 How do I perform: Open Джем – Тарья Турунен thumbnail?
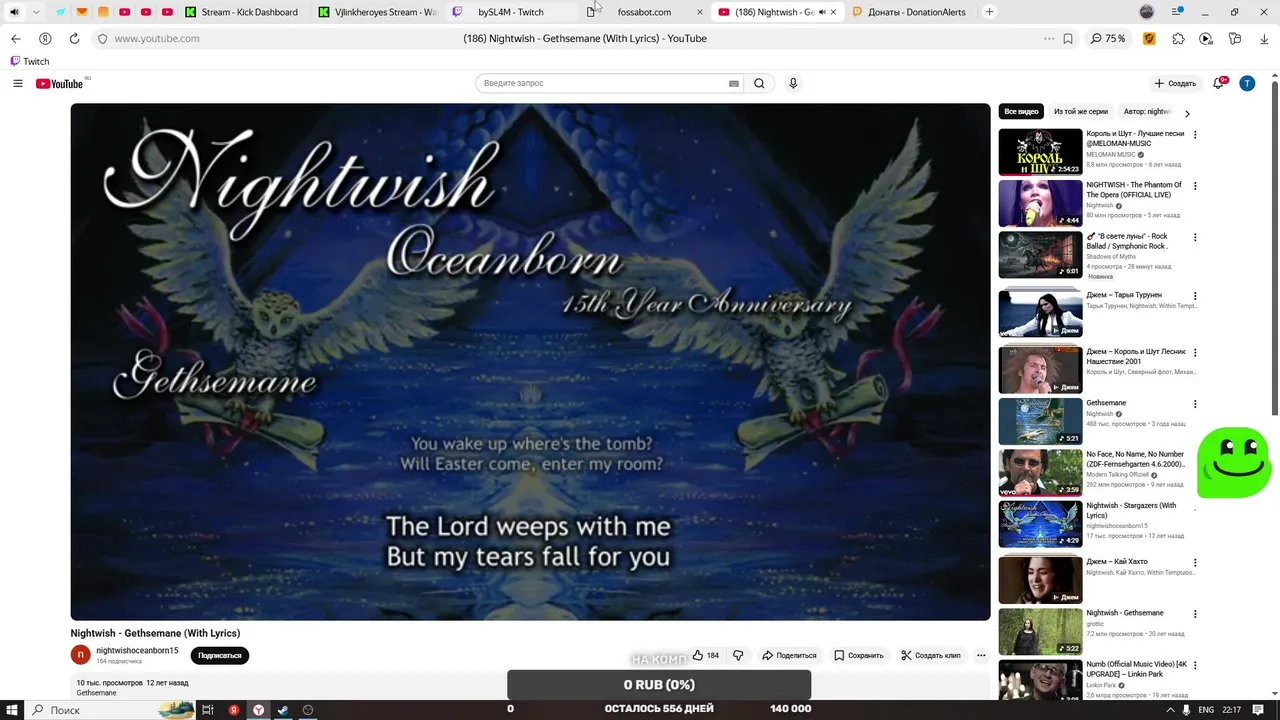(1040, 313)
